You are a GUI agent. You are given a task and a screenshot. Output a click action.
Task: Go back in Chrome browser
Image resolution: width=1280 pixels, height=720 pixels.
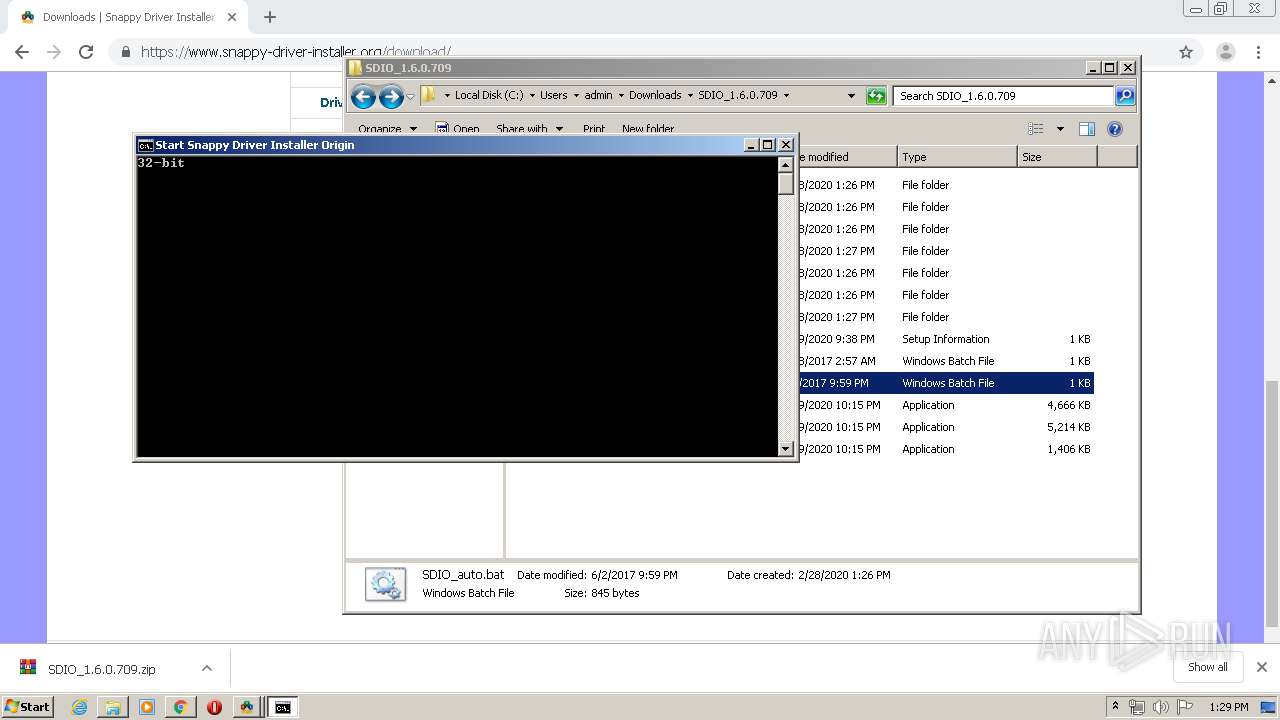[22, 52]
